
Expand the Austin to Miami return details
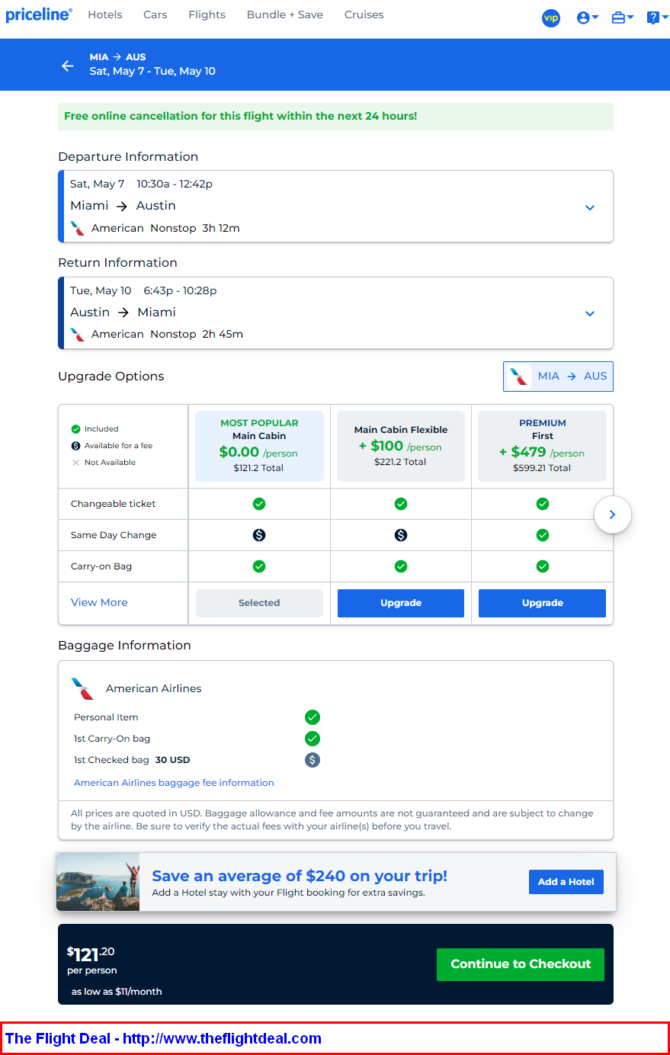pos(590,314)
